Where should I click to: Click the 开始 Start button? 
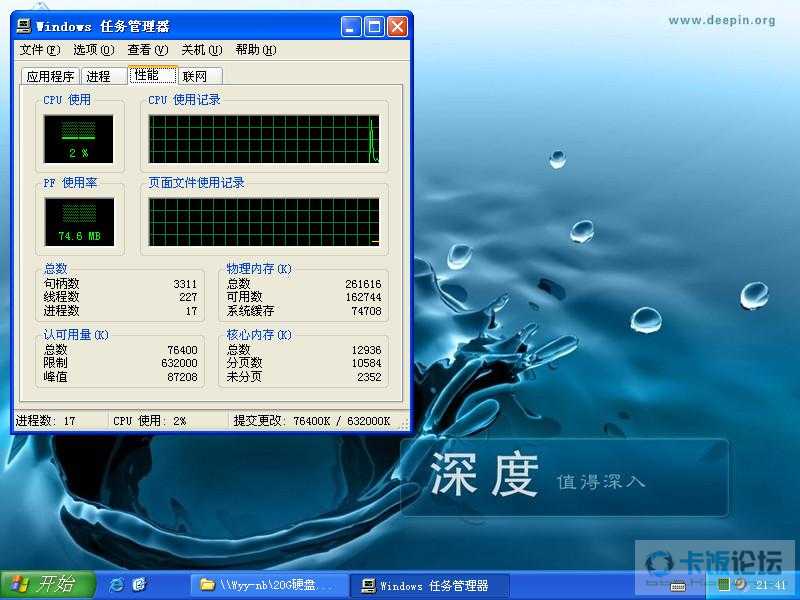tap(47, 585)
